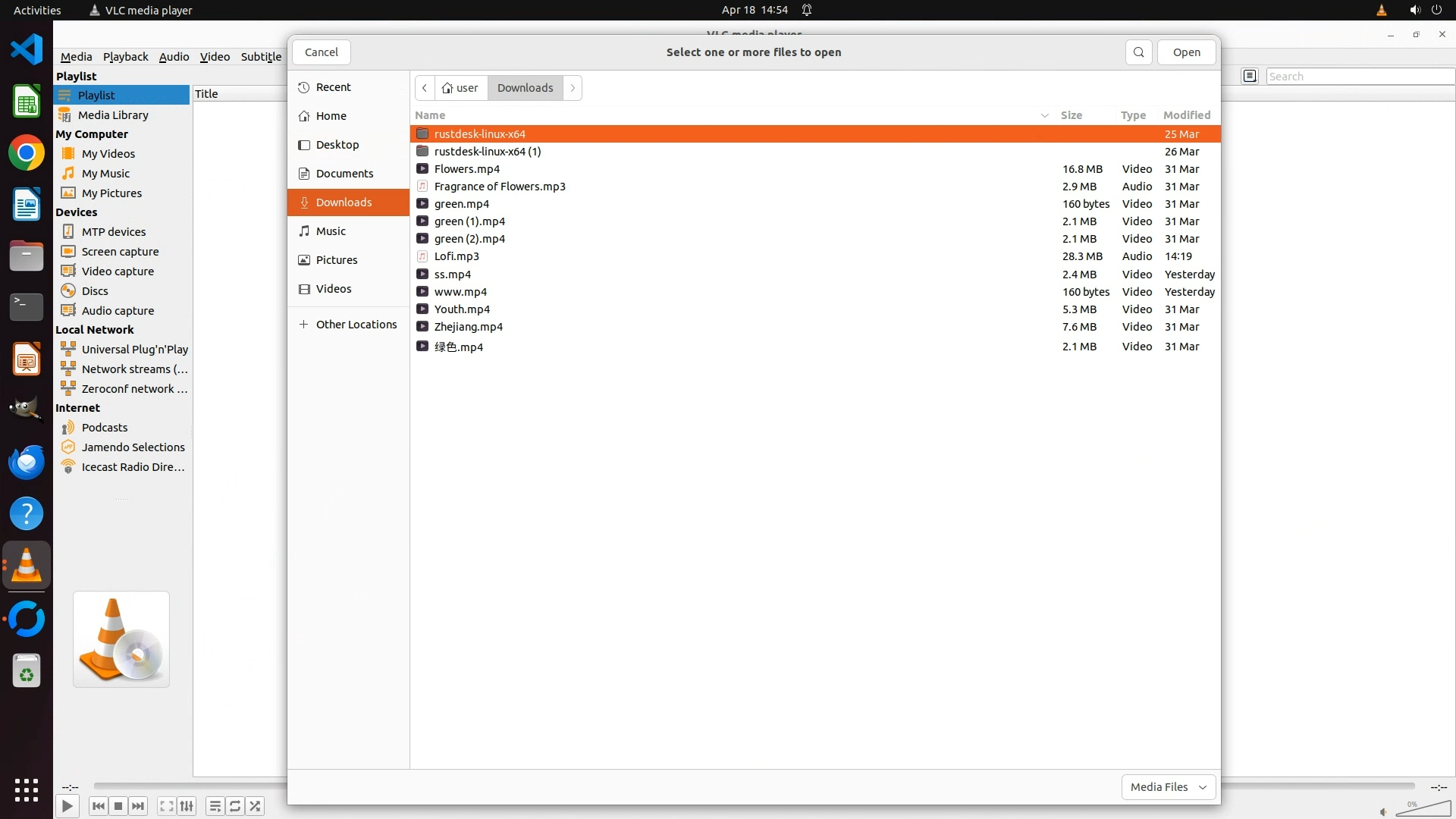This screenshot has height=819, width=1456.
Task: Open the Playback menu
Action: [x=125, y=57]
